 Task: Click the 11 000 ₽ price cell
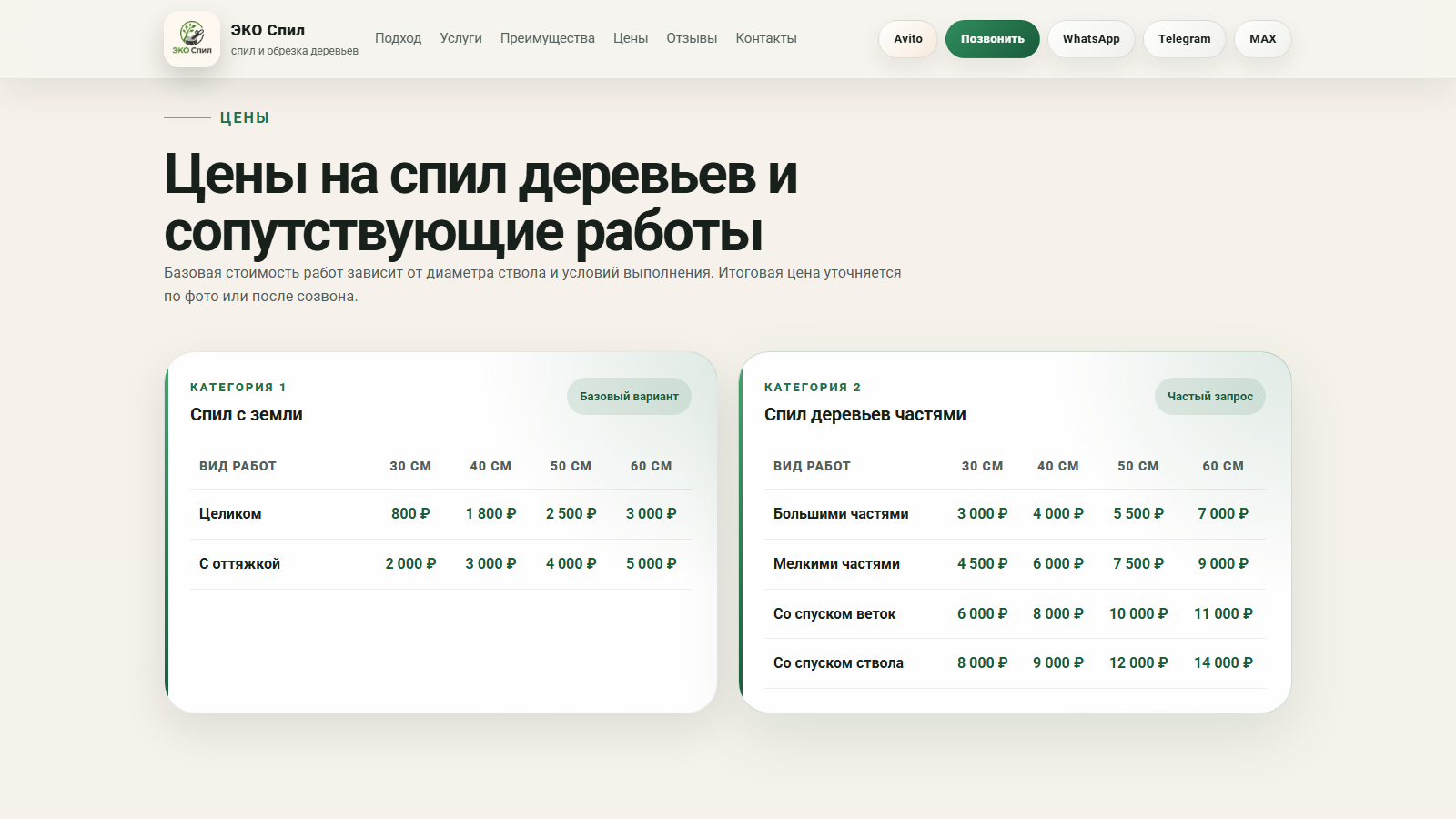1223,613
